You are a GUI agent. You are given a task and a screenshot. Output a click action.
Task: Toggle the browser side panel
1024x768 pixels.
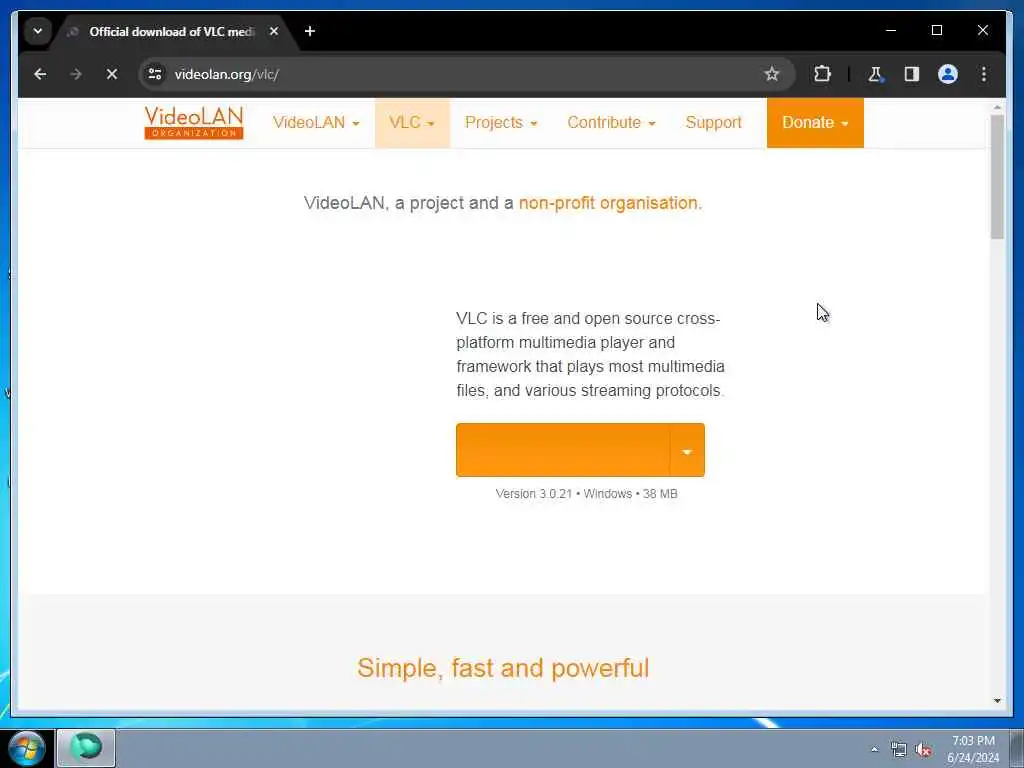[912, 74]
